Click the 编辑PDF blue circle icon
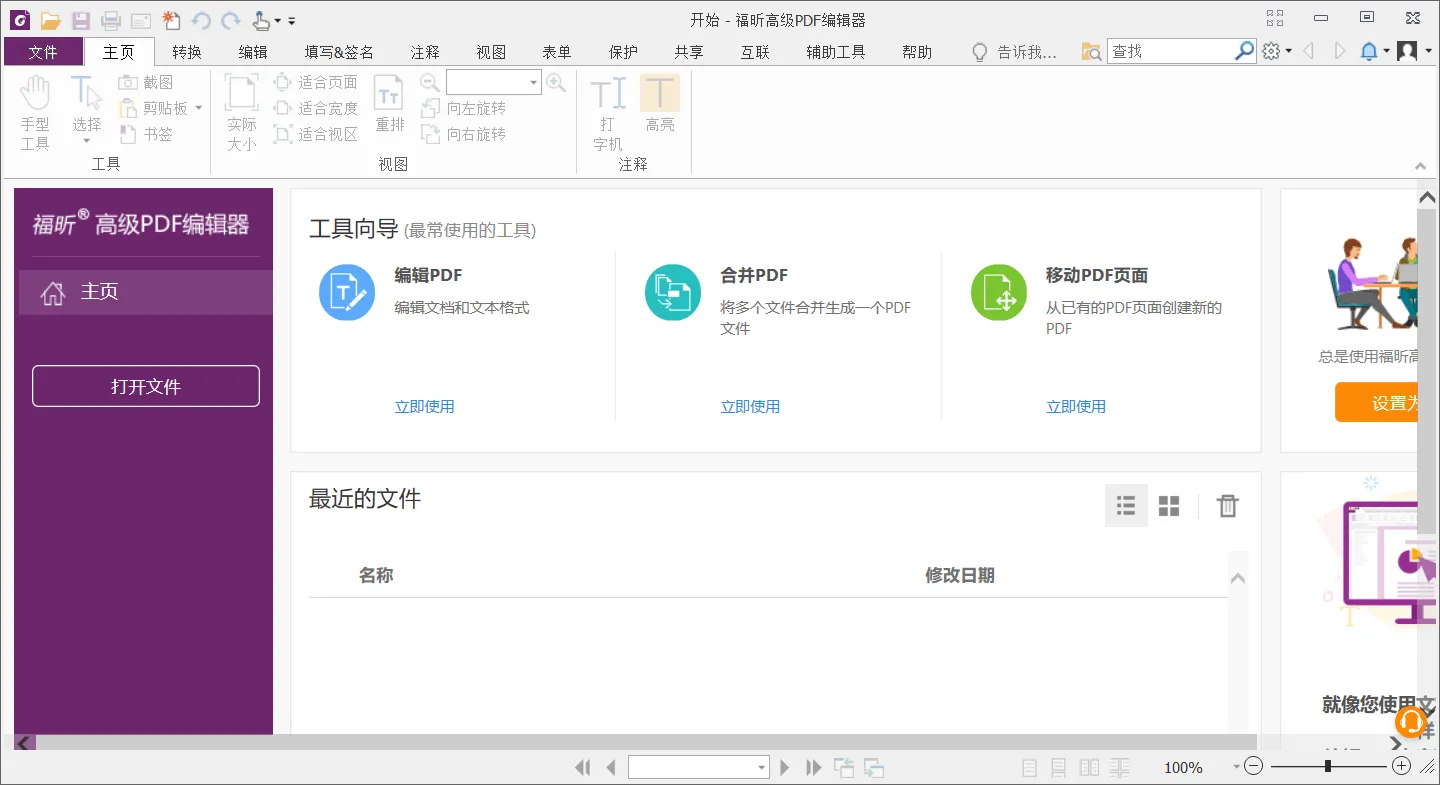The image size is (1440, 785). [347, 293]
